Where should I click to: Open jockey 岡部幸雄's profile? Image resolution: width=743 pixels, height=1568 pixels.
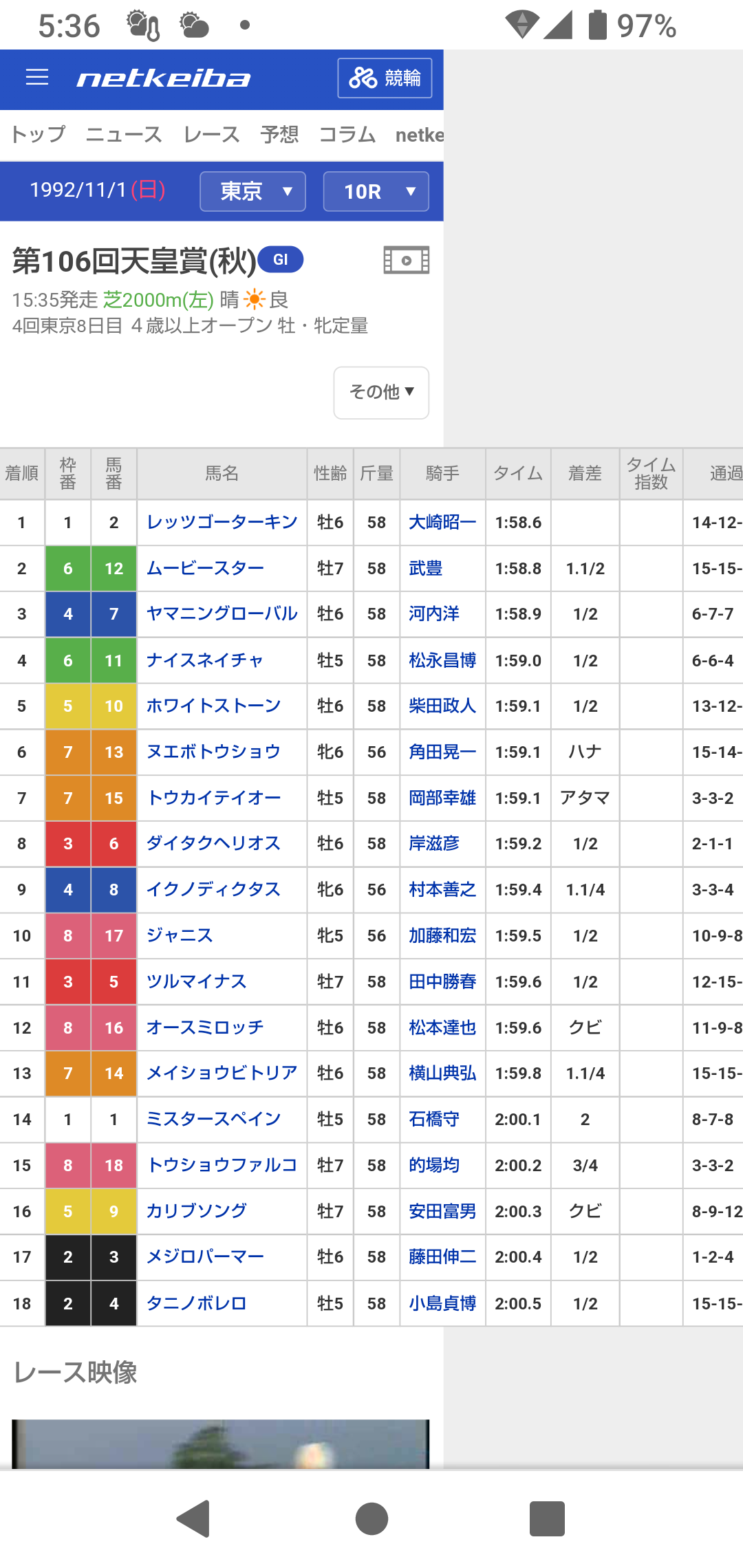point(442,798)
